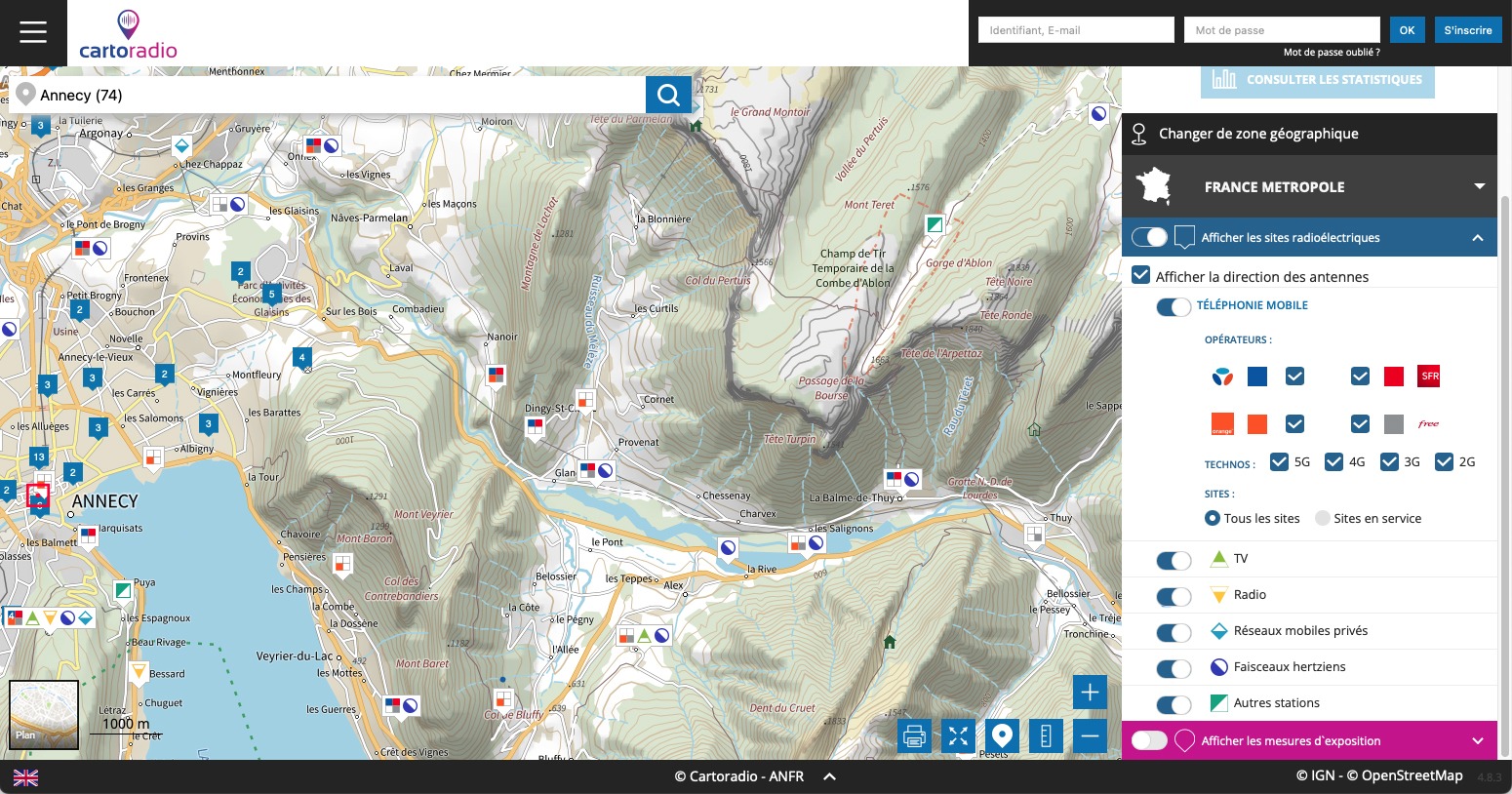Toggle the Réseaux mobiles privés switch
The height and width of the screenshot is (794, 1512).
click(1174, 632)
